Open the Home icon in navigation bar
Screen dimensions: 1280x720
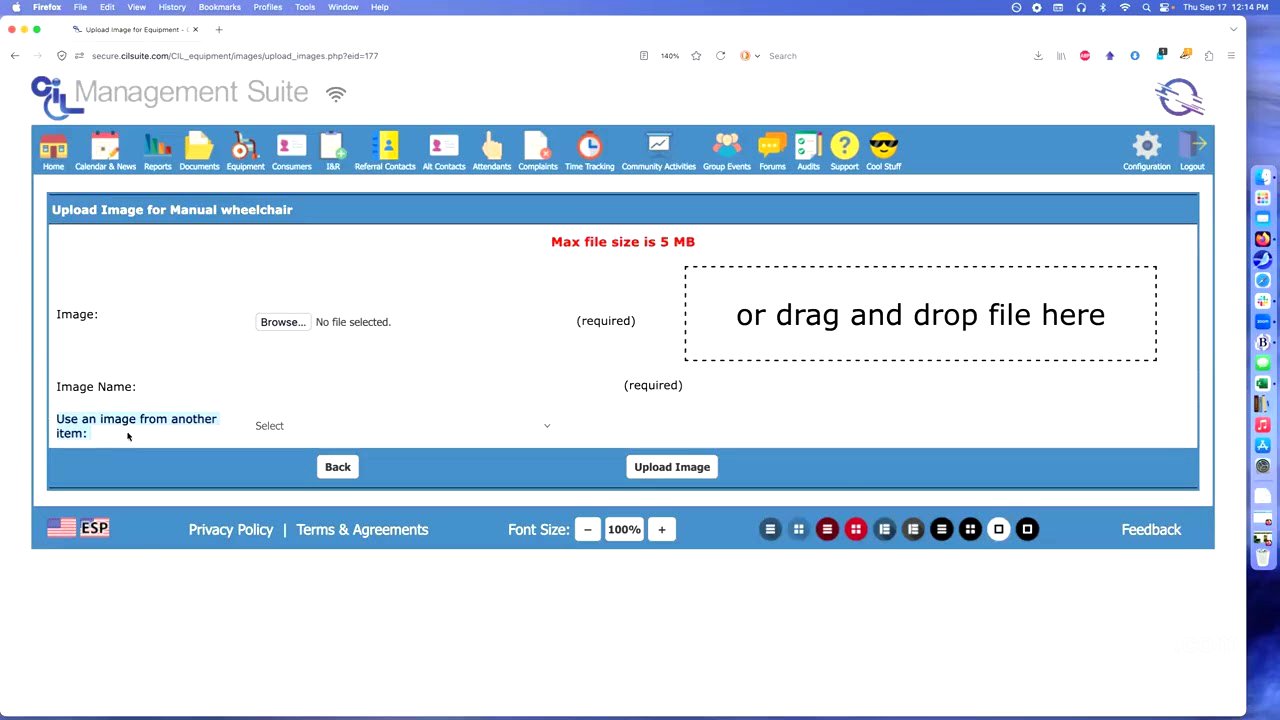[x=53, y=152]
